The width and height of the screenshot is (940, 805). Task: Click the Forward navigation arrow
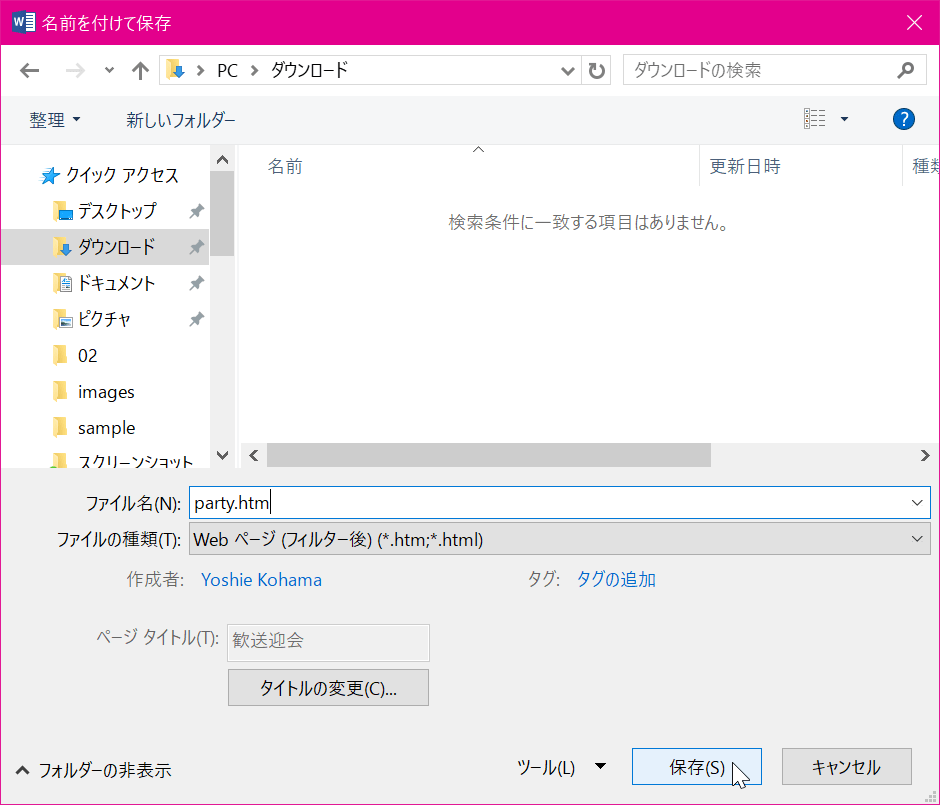(75, 71)
